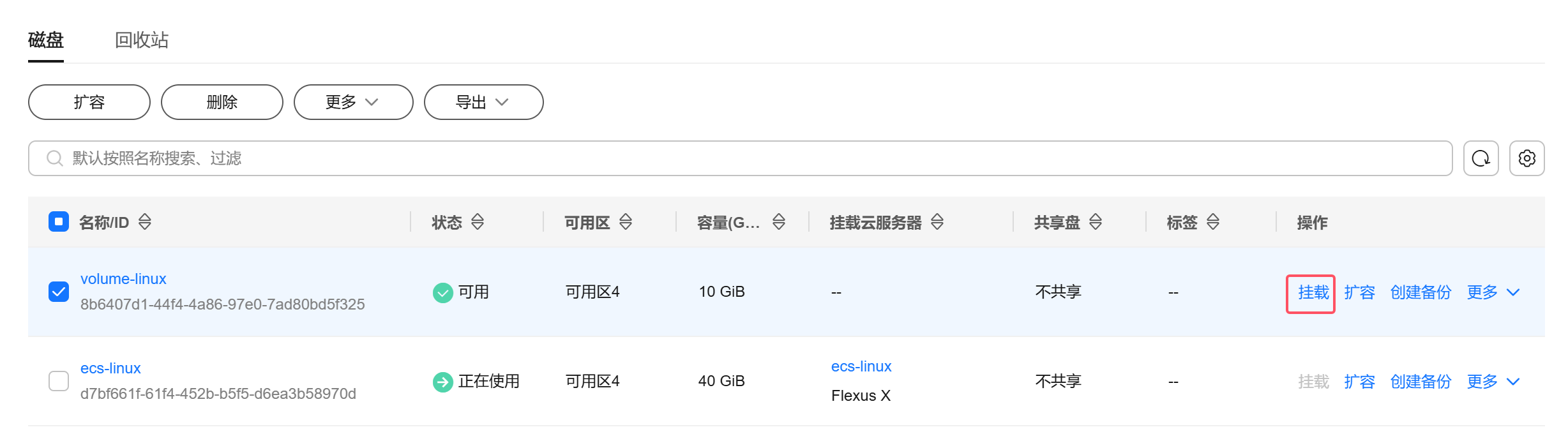The width and height of the screenshot is (1568, 434).
Task: Sort by the 标签 column sort icon
Action: pos(1213,221)
